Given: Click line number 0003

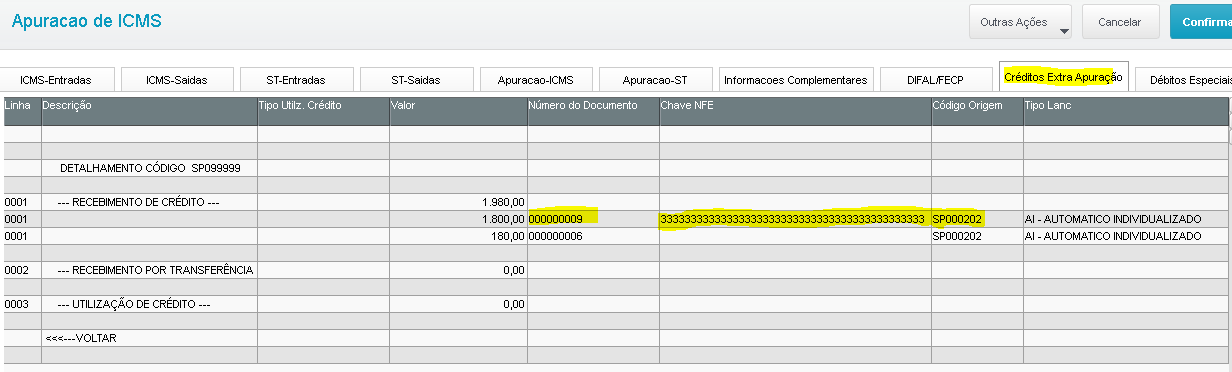Looking at the screenshot, I should 16,304.
